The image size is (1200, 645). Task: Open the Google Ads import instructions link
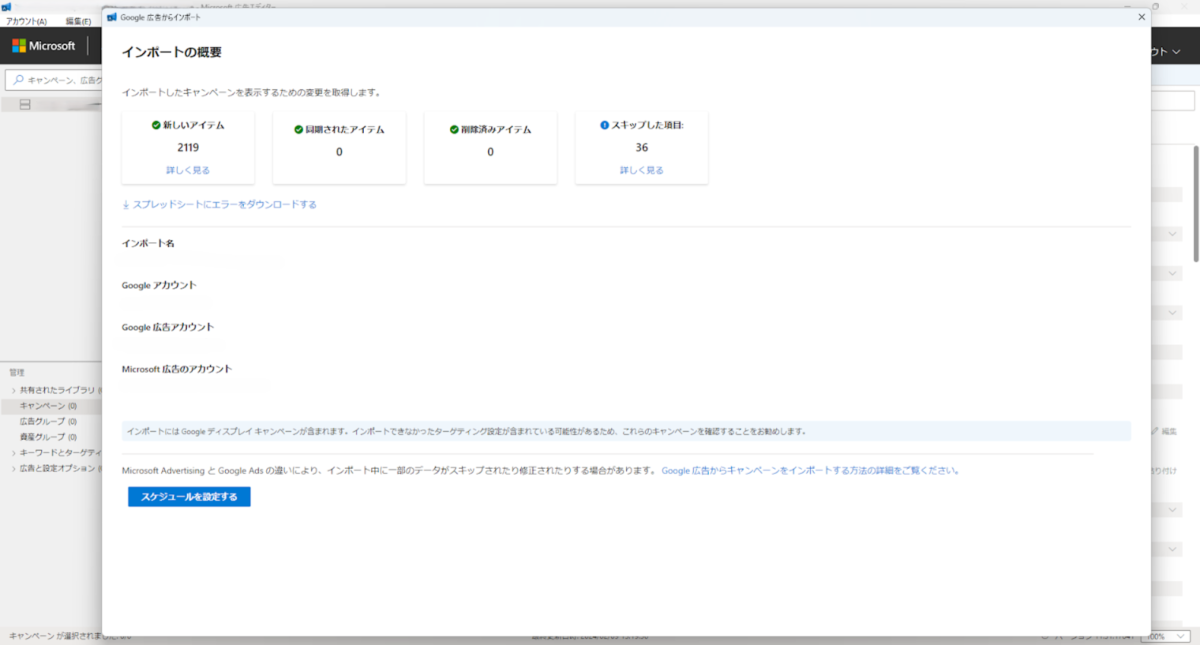click(x=810, y=470)
